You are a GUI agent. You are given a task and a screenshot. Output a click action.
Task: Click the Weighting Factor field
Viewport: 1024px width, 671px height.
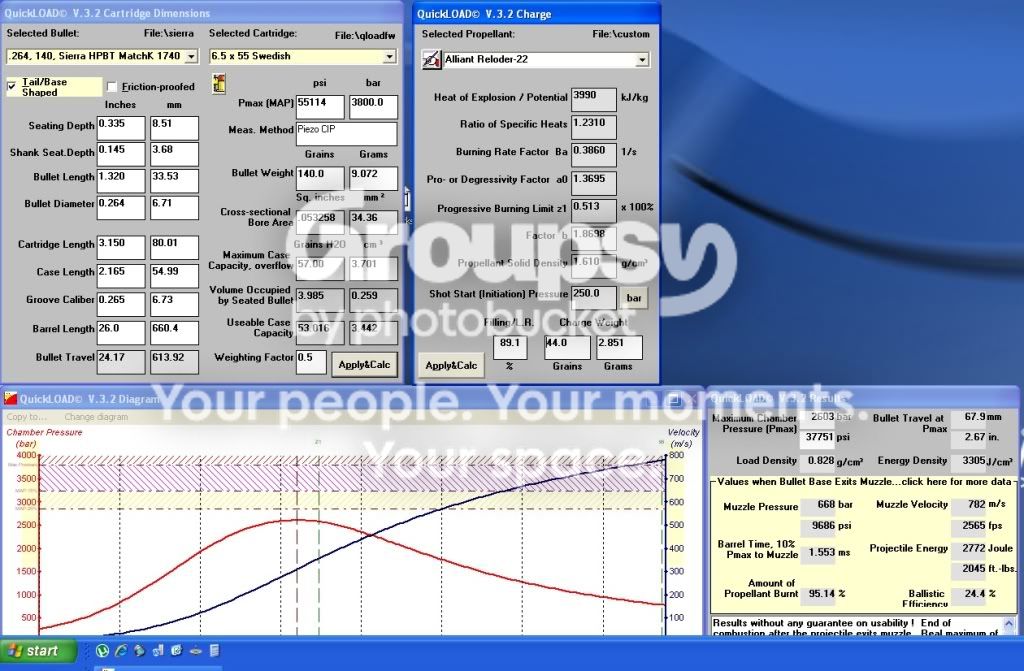pos(312,362)
